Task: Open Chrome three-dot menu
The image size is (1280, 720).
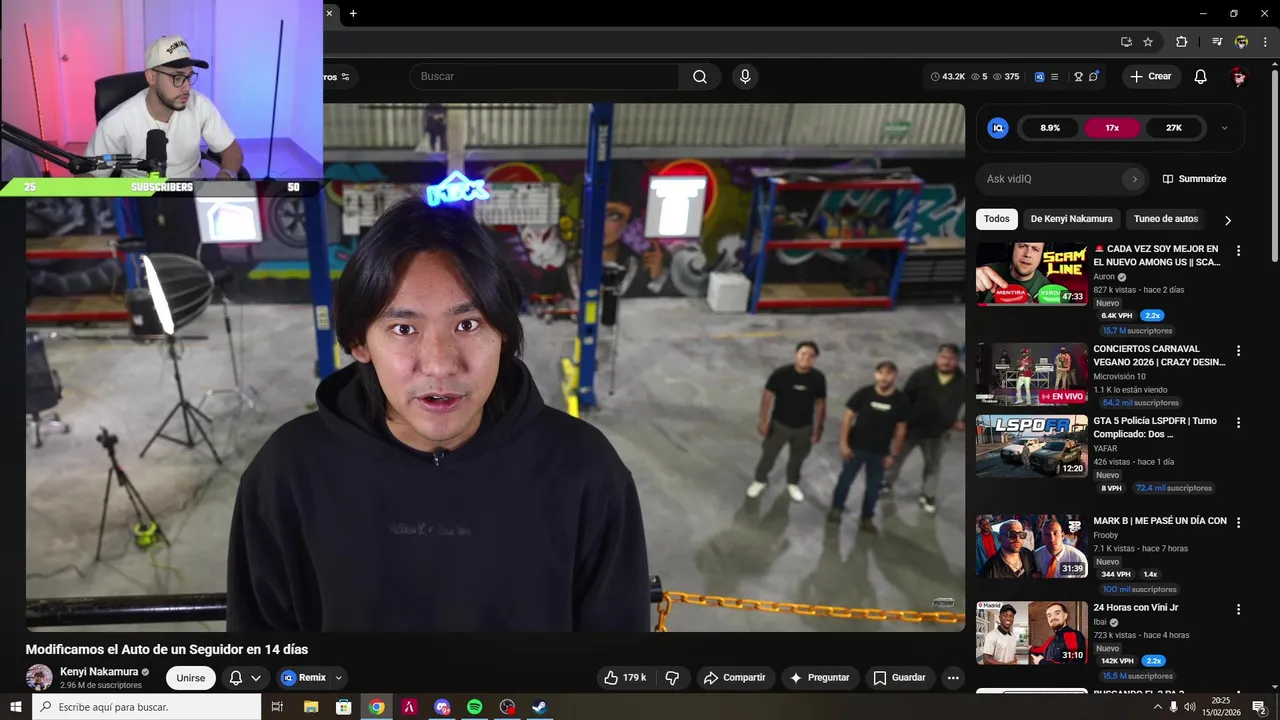Action: coord(1265,42)
